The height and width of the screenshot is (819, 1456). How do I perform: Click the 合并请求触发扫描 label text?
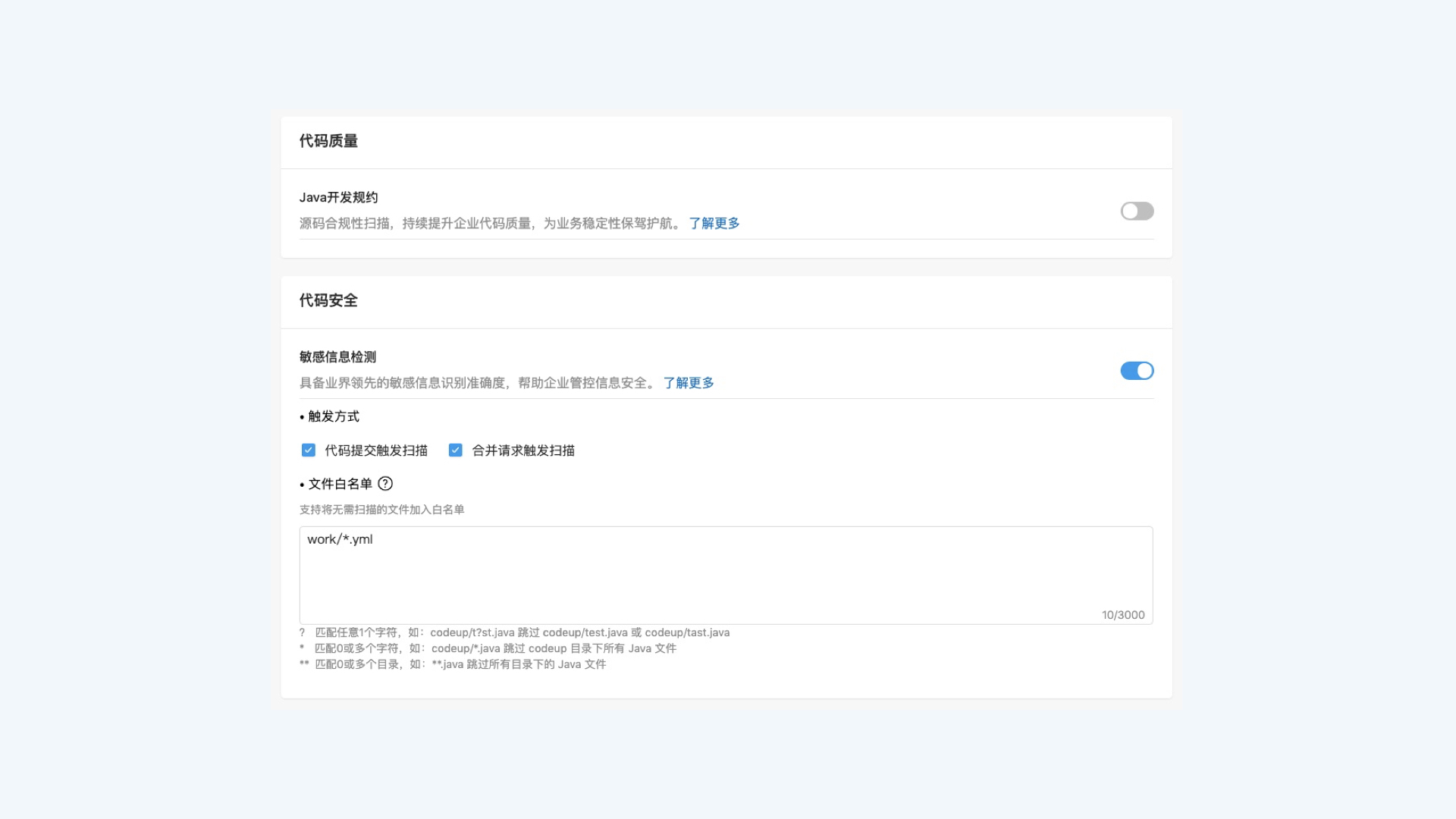click(523, 450)
